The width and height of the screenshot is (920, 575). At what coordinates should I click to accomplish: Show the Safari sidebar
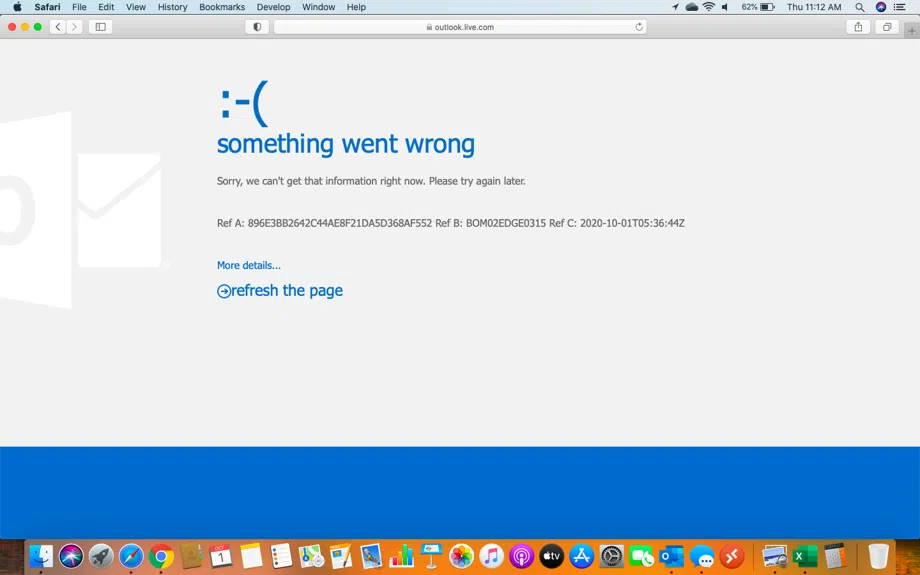[100, 27]
